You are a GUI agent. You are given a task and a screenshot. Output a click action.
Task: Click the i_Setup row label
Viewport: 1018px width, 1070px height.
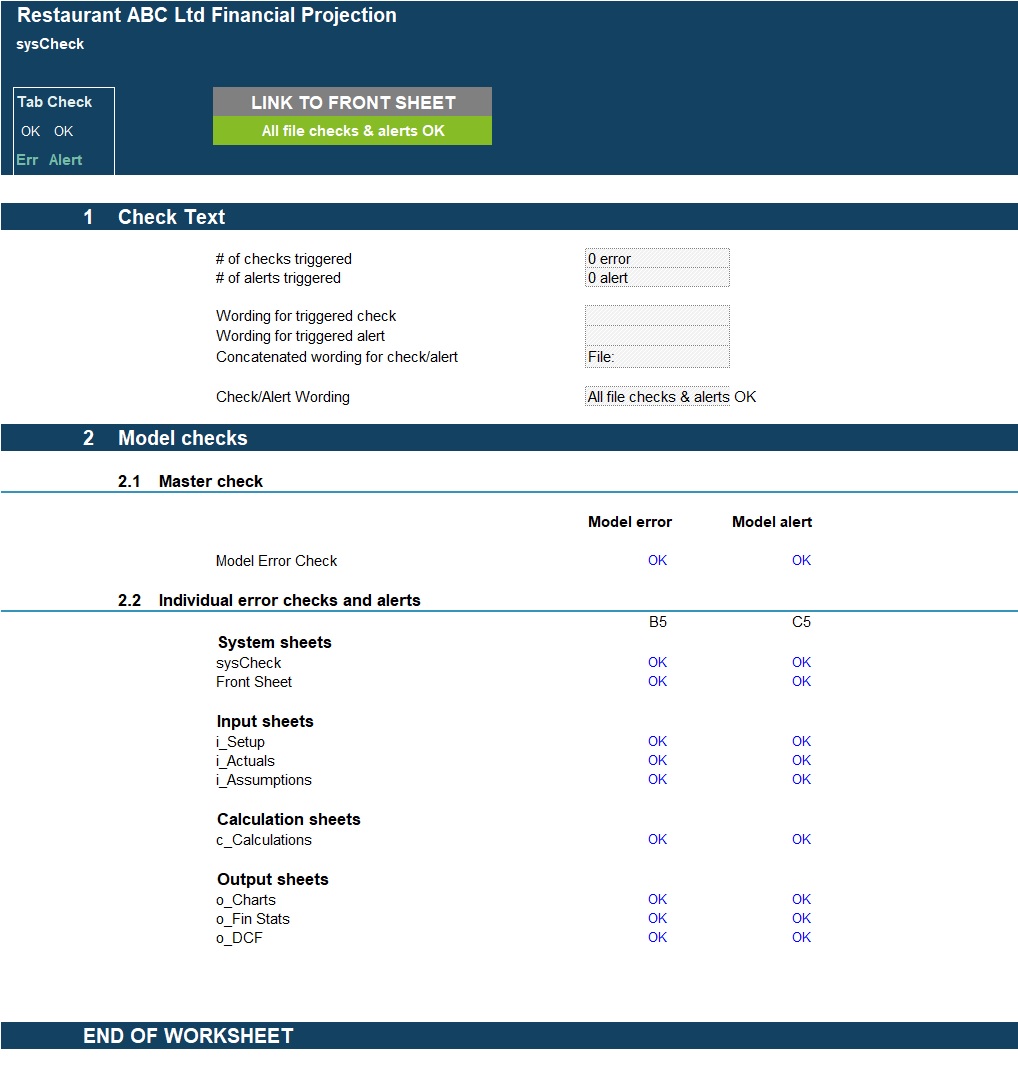(240, 742)
